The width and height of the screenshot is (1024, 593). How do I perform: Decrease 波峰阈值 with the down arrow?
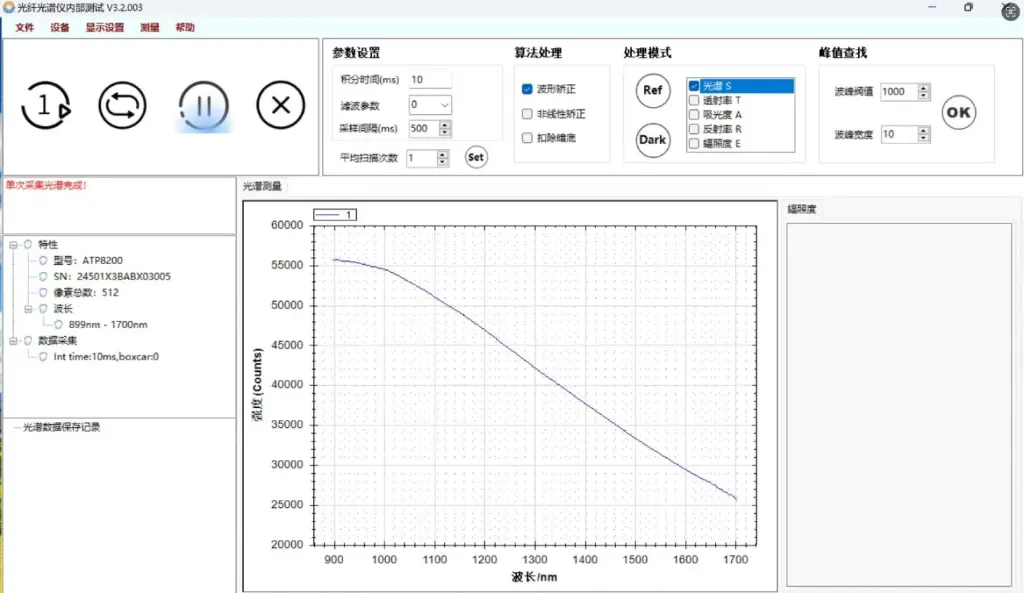point(923,95)
